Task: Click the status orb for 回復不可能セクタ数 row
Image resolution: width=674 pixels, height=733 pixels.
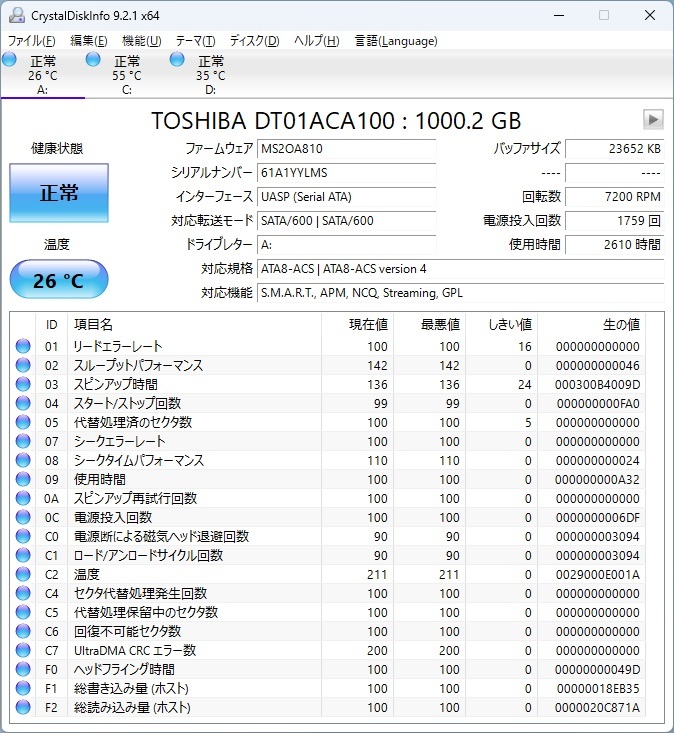Action: tap(23, 631)
